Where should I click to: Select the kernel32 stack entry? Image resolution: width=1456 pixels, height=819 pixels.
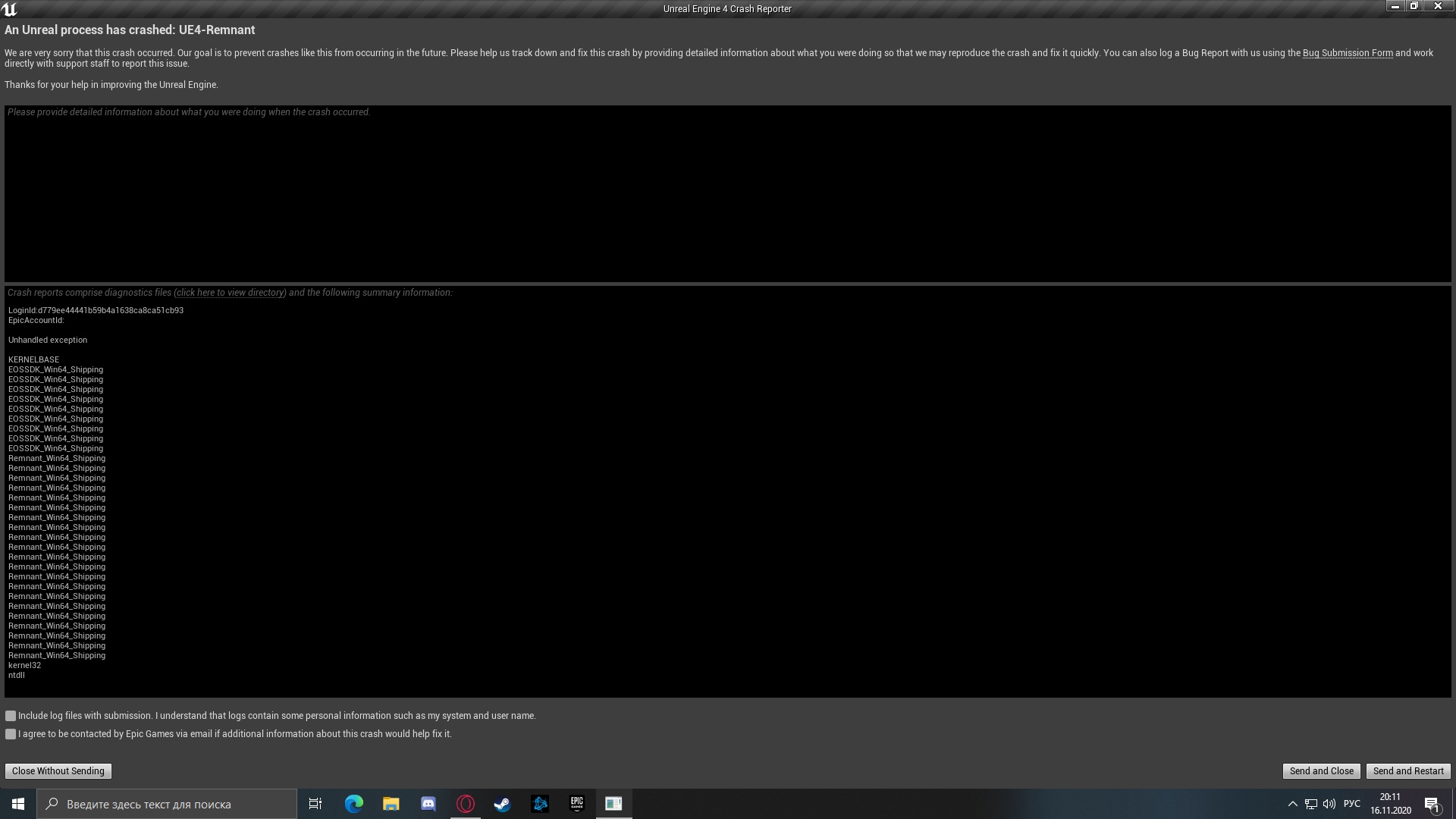point(24,665)
